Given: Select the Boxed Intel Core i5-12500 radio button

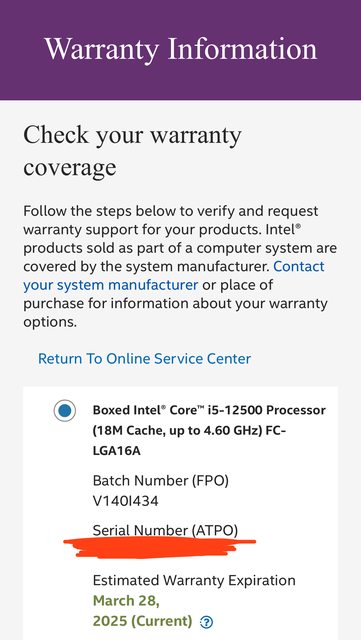Looking at the screenshot, I should click(x=65, y=411).
